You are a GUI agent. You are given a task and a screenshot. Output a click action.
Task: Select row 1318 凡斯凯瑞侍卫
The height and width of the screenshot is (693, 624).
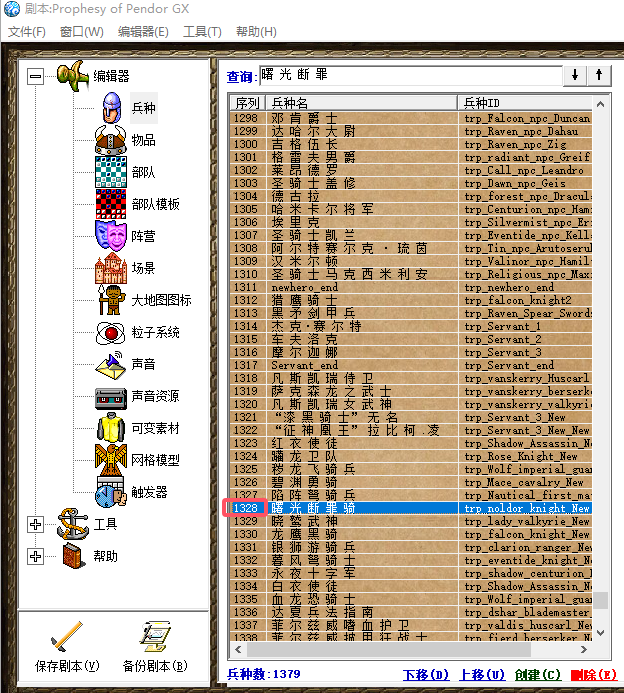[x=411, y=378]
